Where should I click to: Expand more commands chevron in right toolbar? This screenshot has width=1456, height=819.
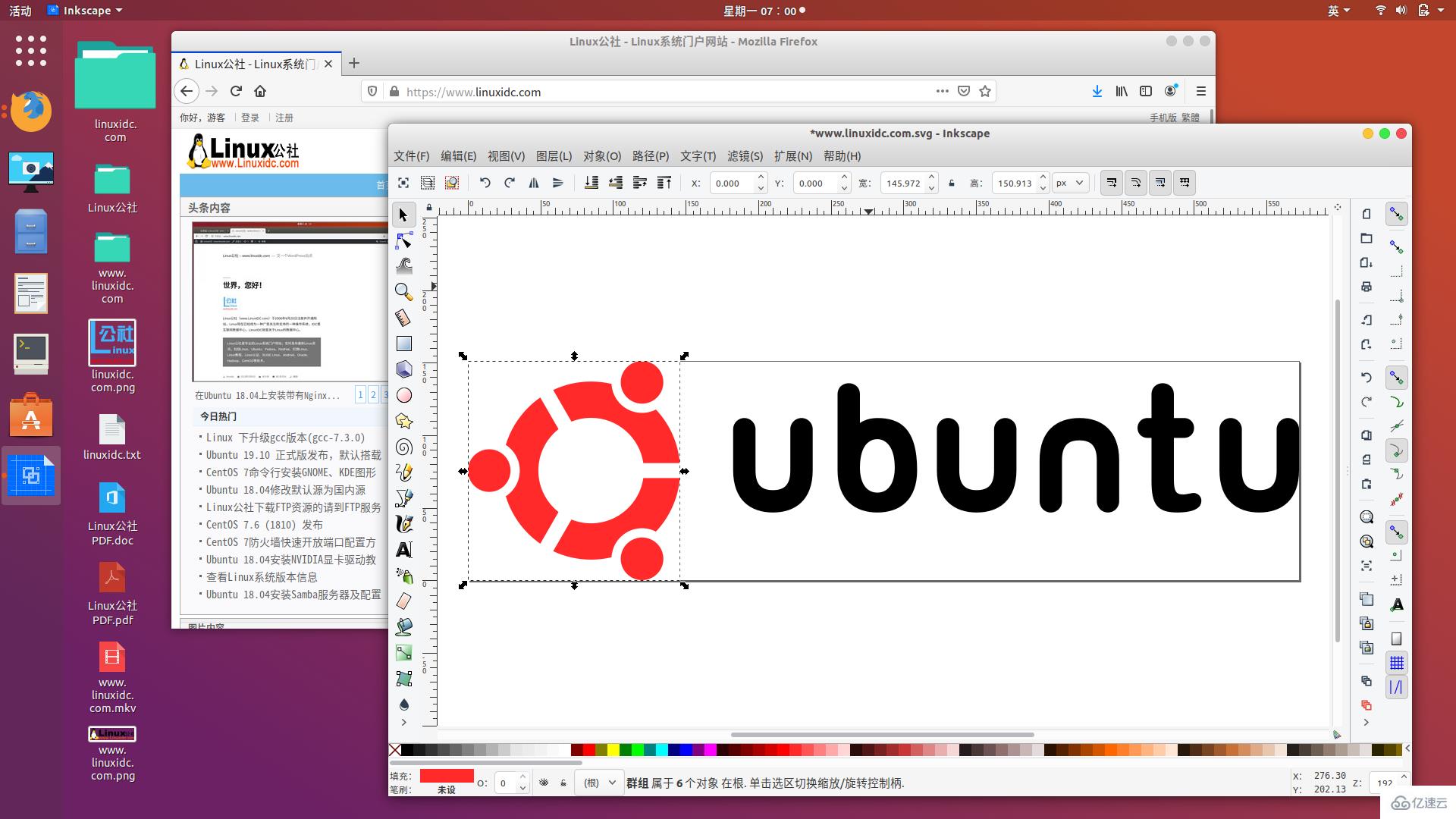[1367, 723]
